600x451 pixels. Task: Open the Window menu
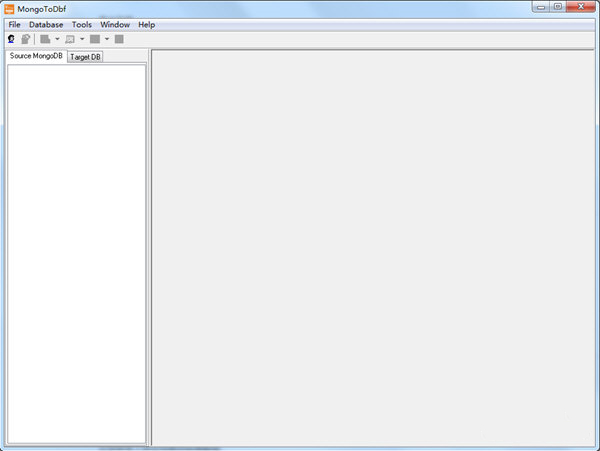pyautogui.click(x=115, y=24)
